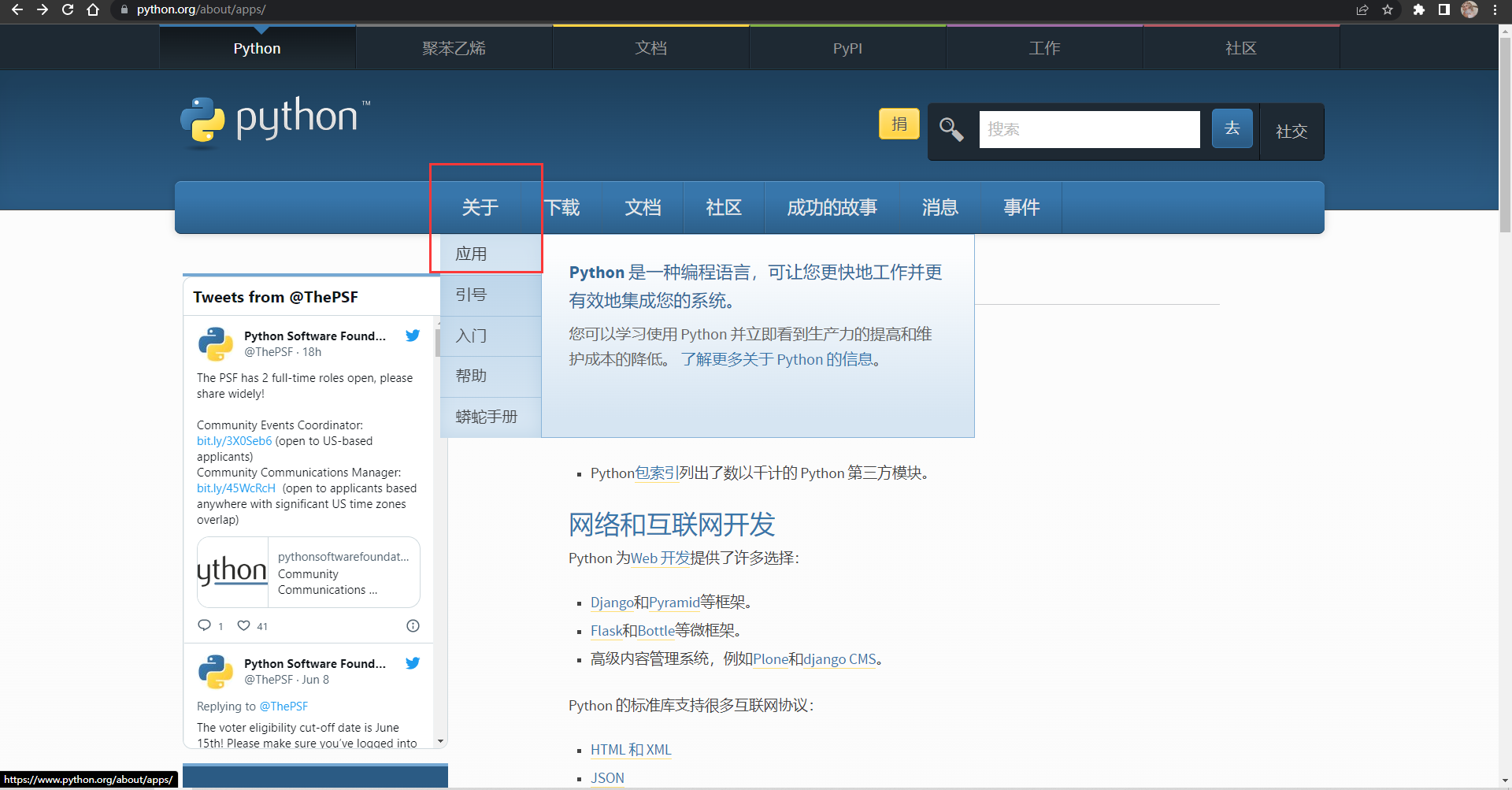Open the Flask link

(x=606, y=630)
